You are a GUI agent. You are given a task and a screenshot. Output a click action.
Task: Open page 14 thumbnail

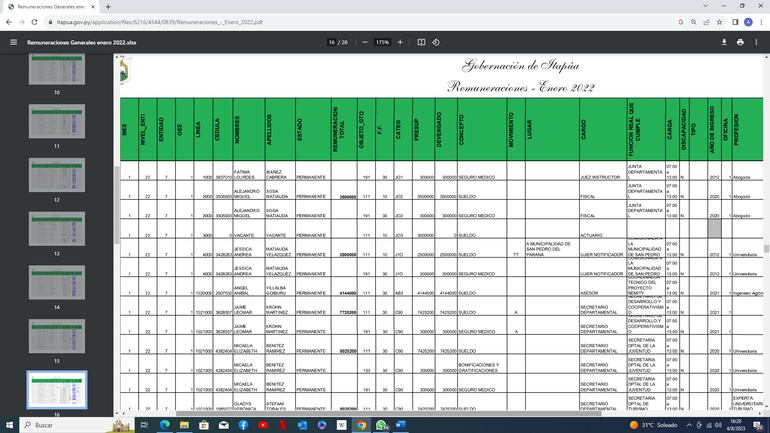click(57, 282)
